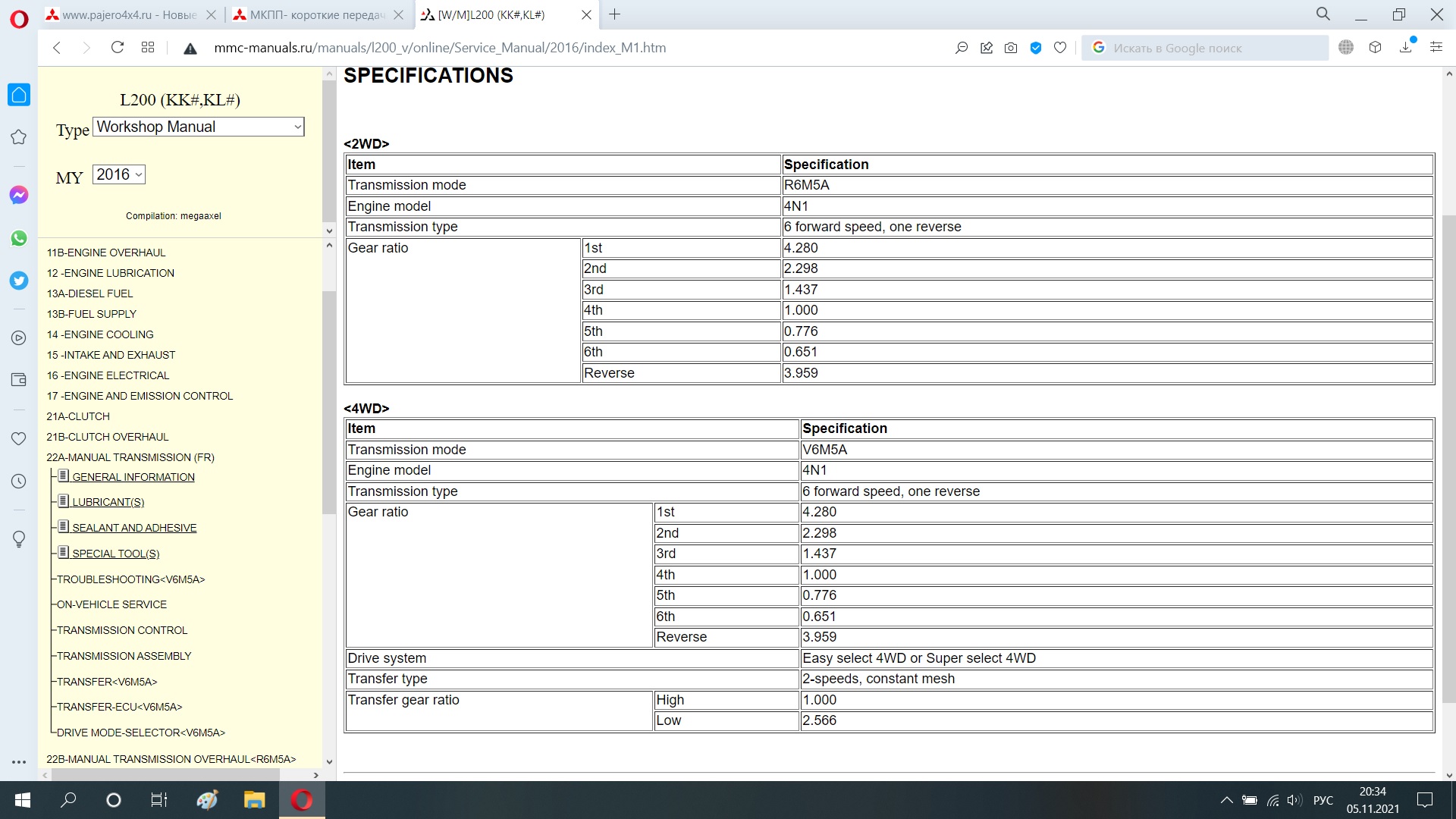
Task: Switch to www.pajero4x4.ru tab
Action: (129, 15)
